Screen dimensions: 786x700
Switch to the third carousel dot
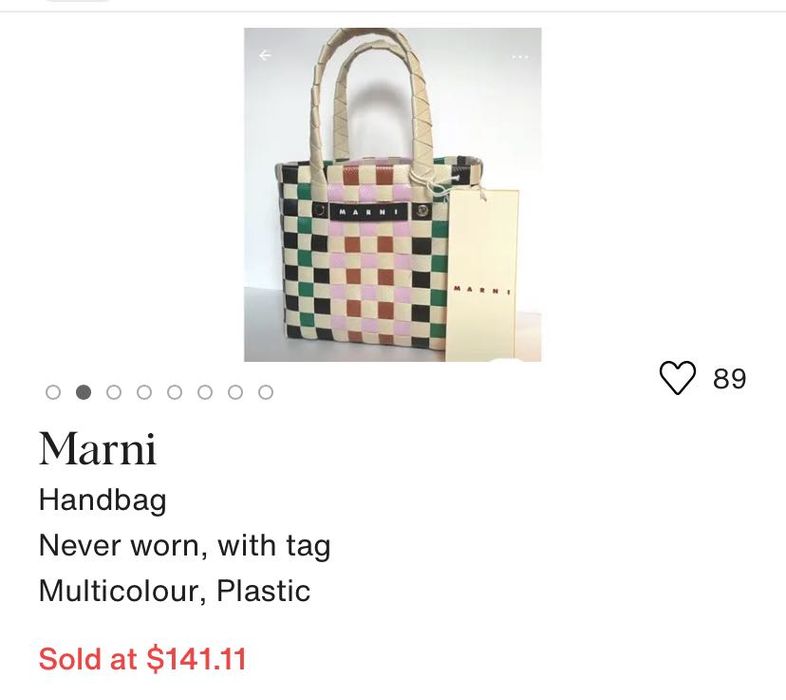[x=114, y=393]
